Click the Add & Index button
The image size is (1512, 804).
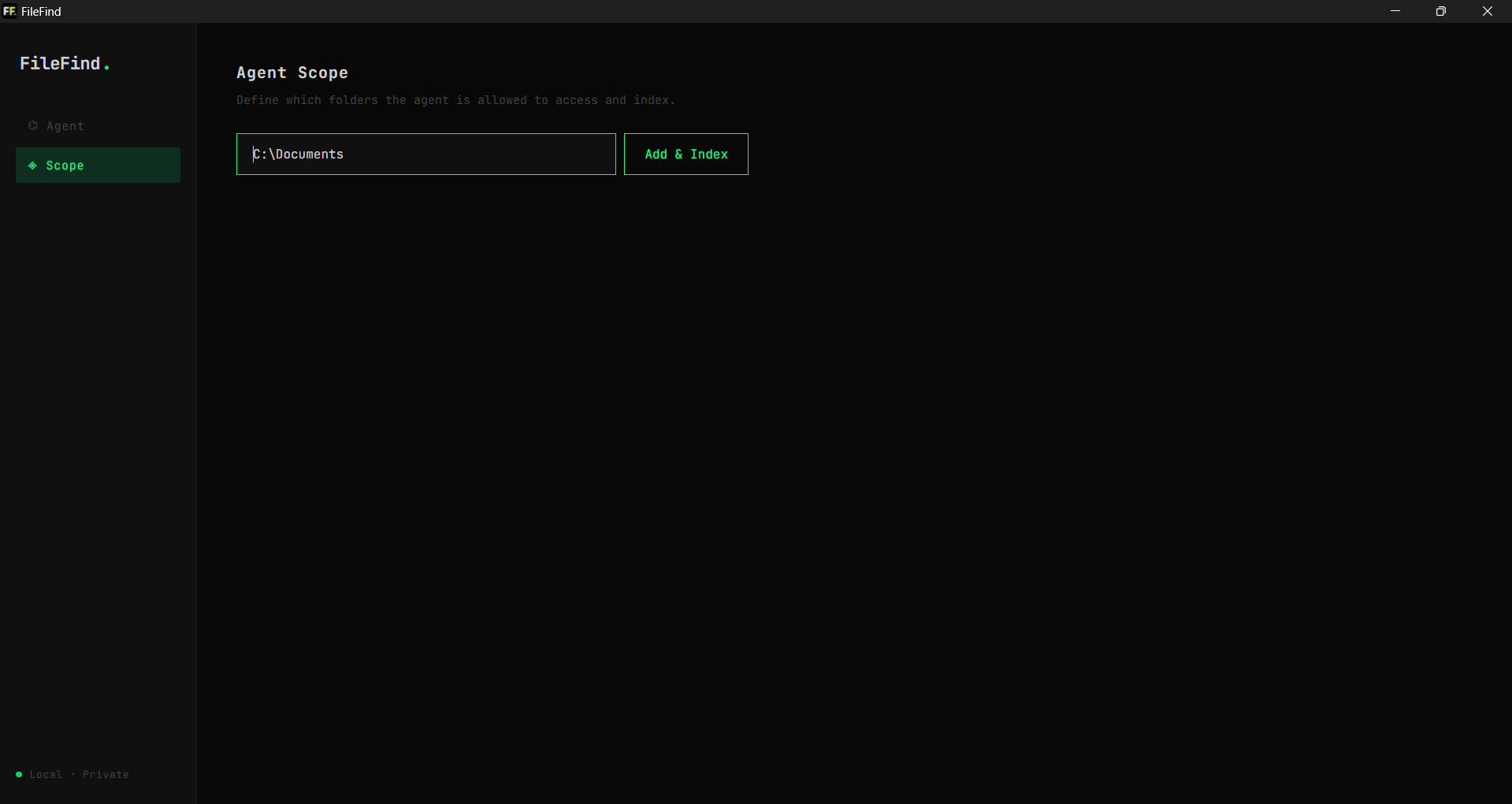tap(685, 154)
